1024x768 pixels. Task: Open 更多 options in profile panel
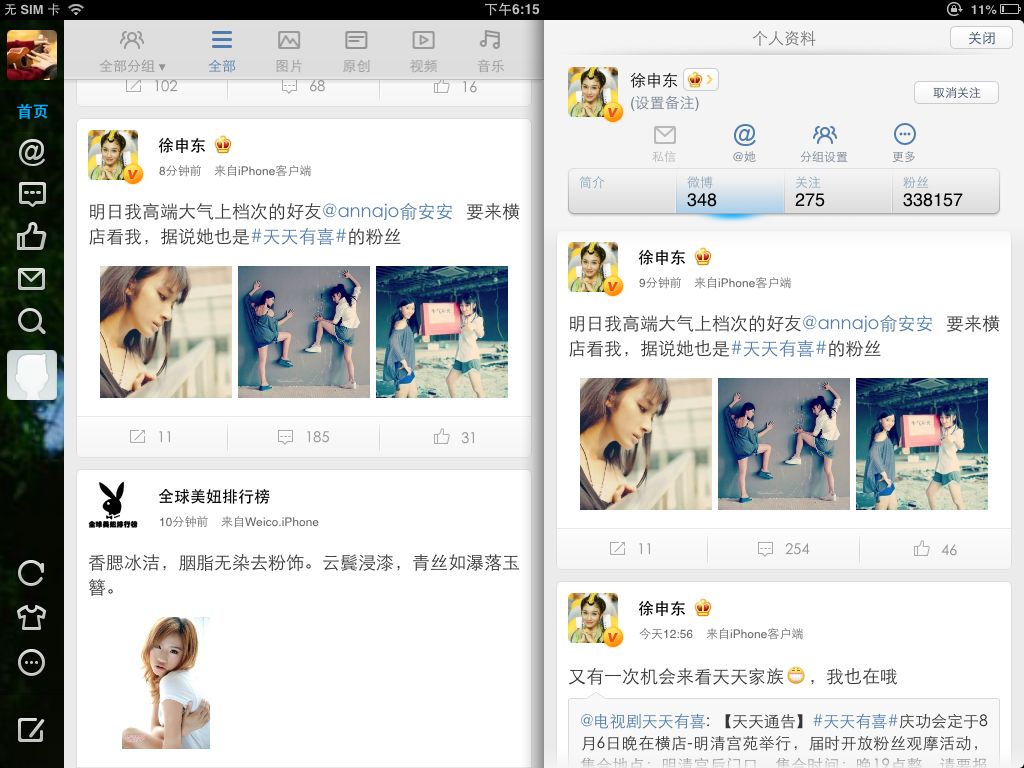[x=904, y=143]
